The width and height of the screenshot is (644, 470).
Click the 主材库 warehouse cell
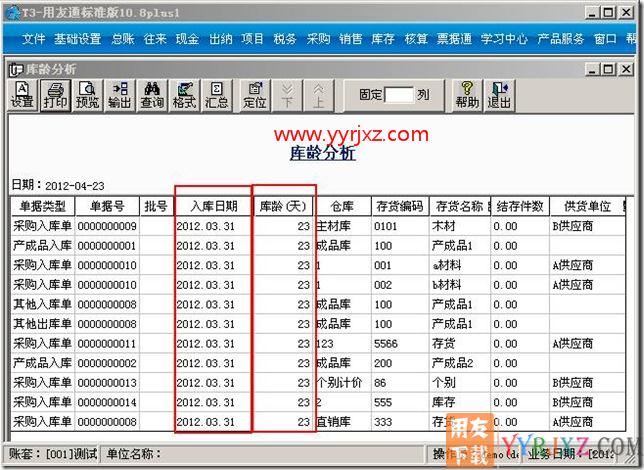343,226
